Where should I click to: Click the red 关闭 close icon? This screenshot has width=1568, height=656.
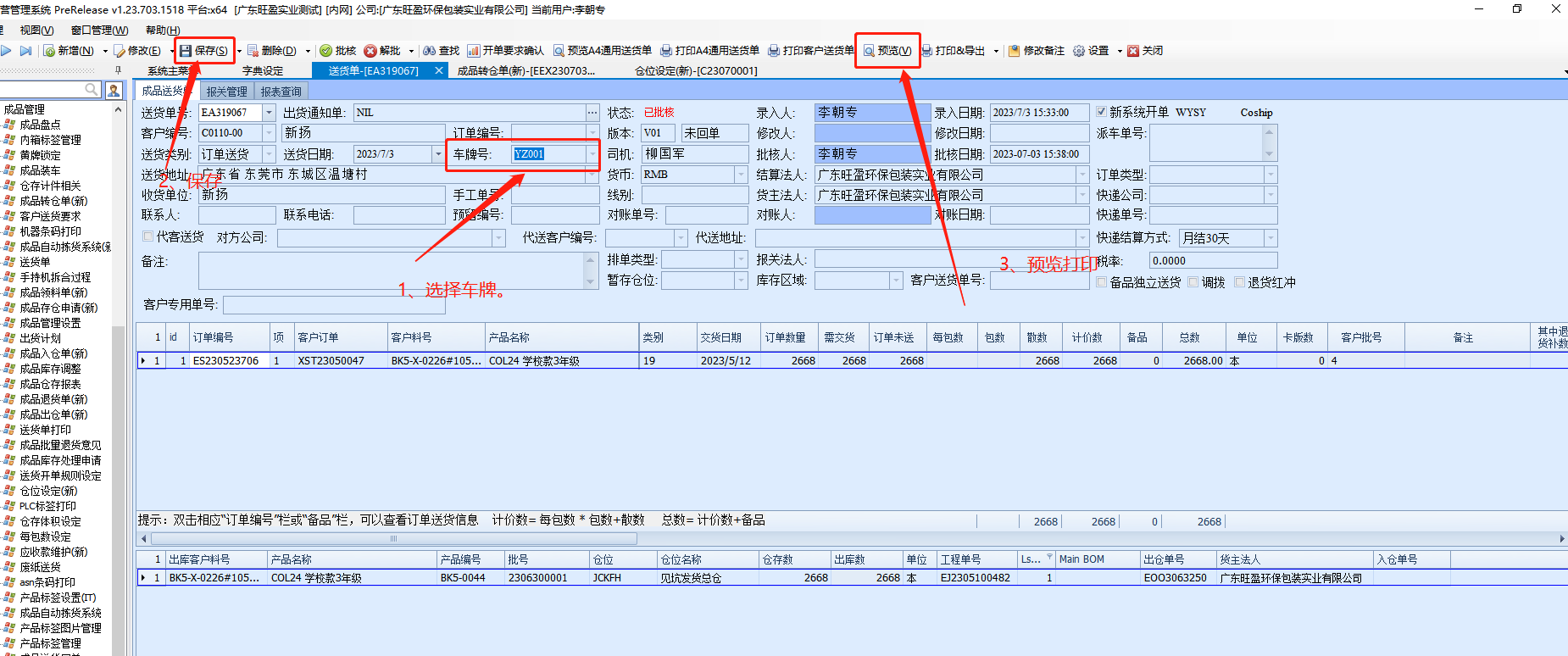click(1133, 51)
